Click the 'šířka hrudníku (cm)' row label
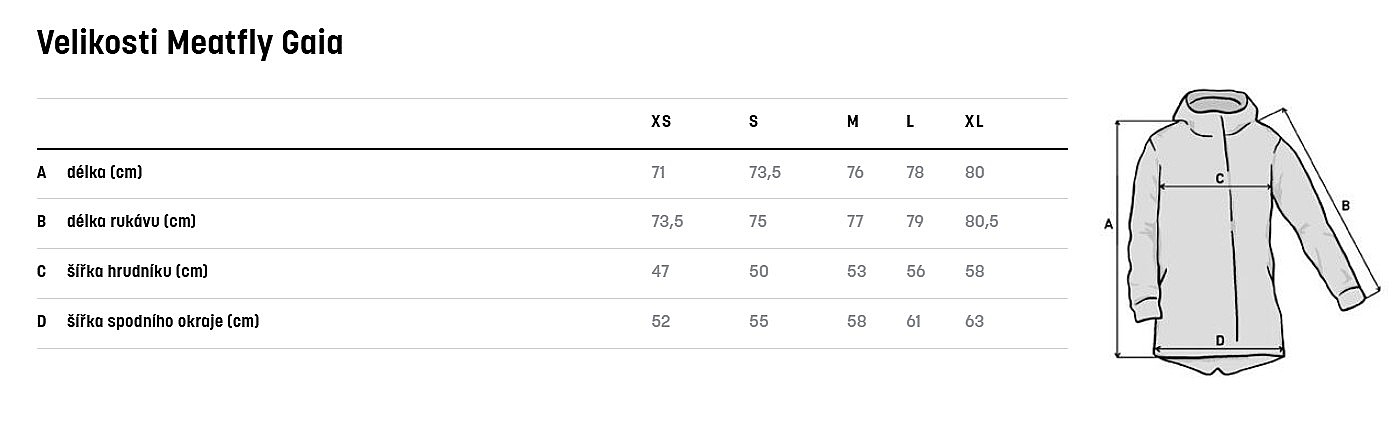This screenshot has width=1392, height=443. tap(137, 271)
